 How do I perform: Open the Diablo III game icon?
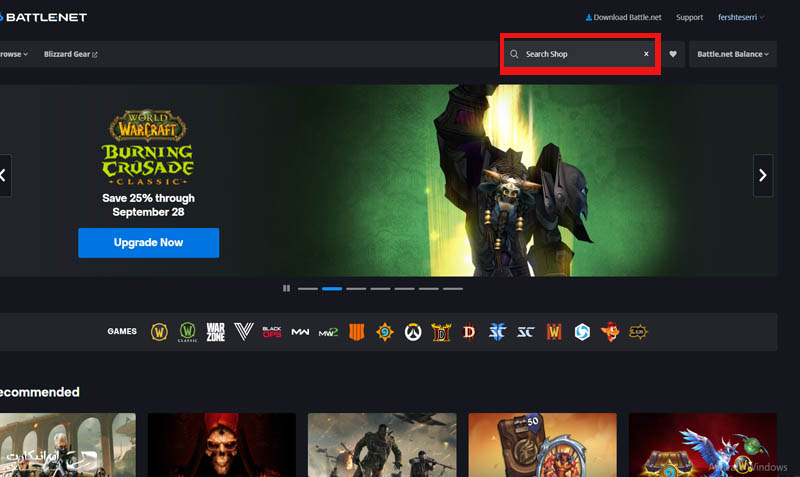pos(469,332)
